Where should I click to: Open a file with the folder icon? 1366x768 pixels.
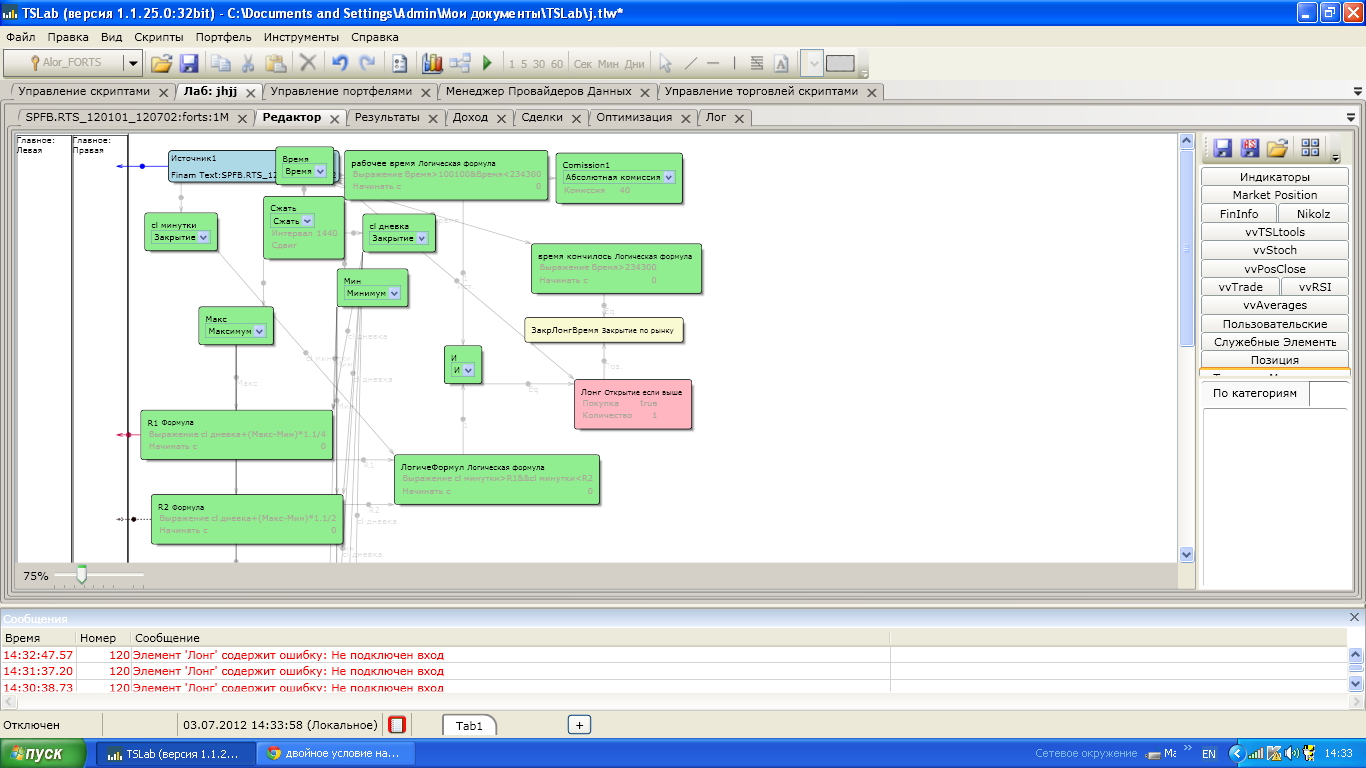click(161, 63)
